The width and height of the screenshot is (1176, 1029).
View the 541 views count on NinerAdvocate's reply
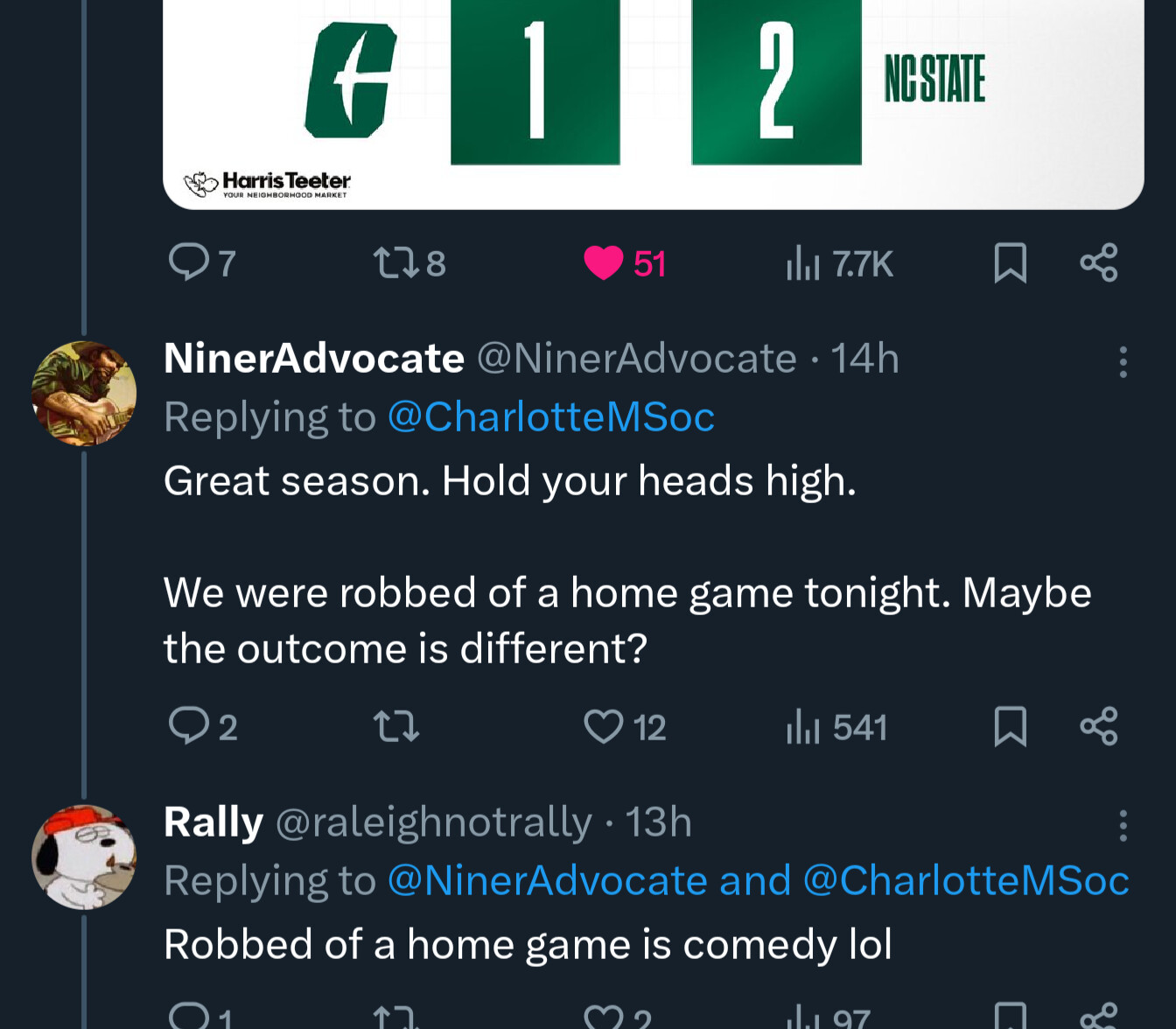836,726
